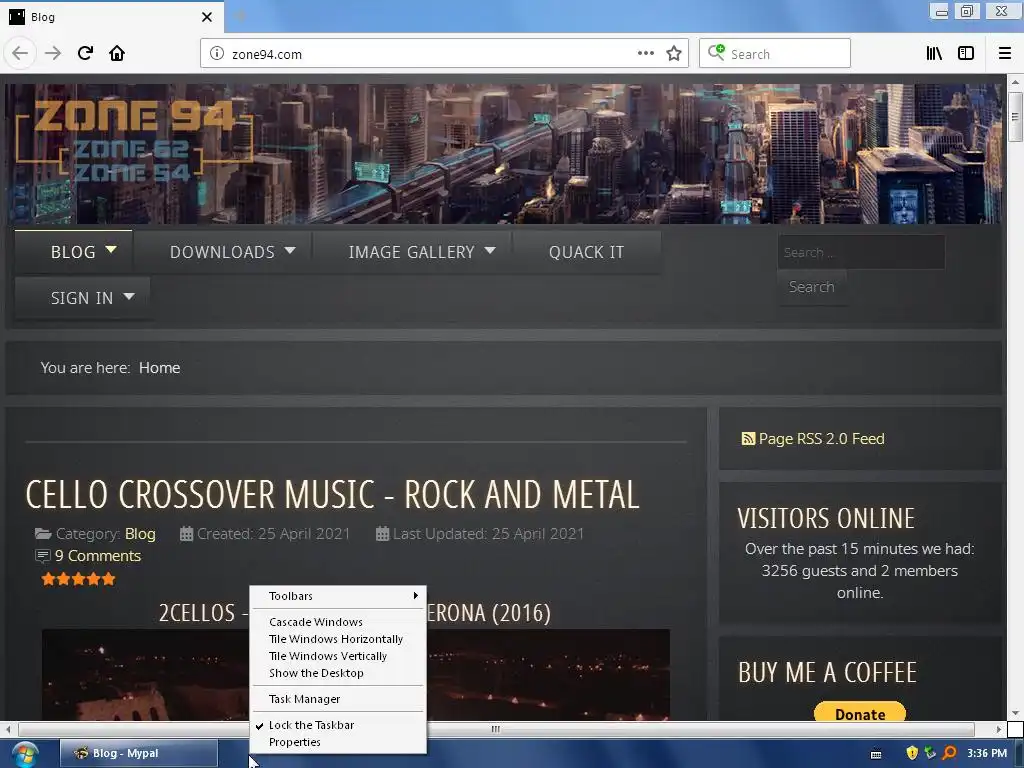Click the orange magnifier tray icon

click(x=950, y=753)
